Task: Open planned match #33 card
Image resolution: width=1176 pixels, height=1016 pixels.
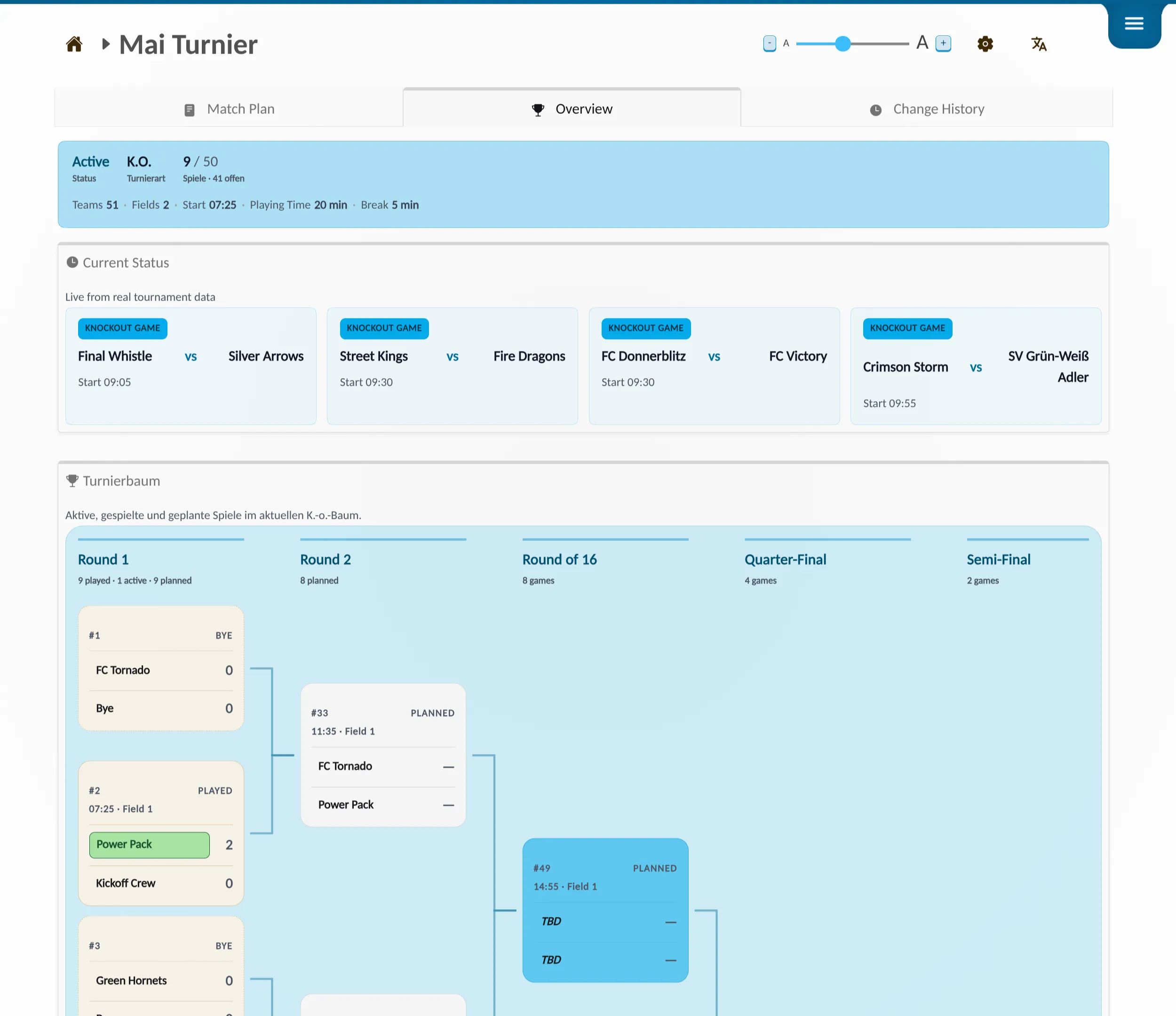Action: pyautogui.click(x=383, y=755)
